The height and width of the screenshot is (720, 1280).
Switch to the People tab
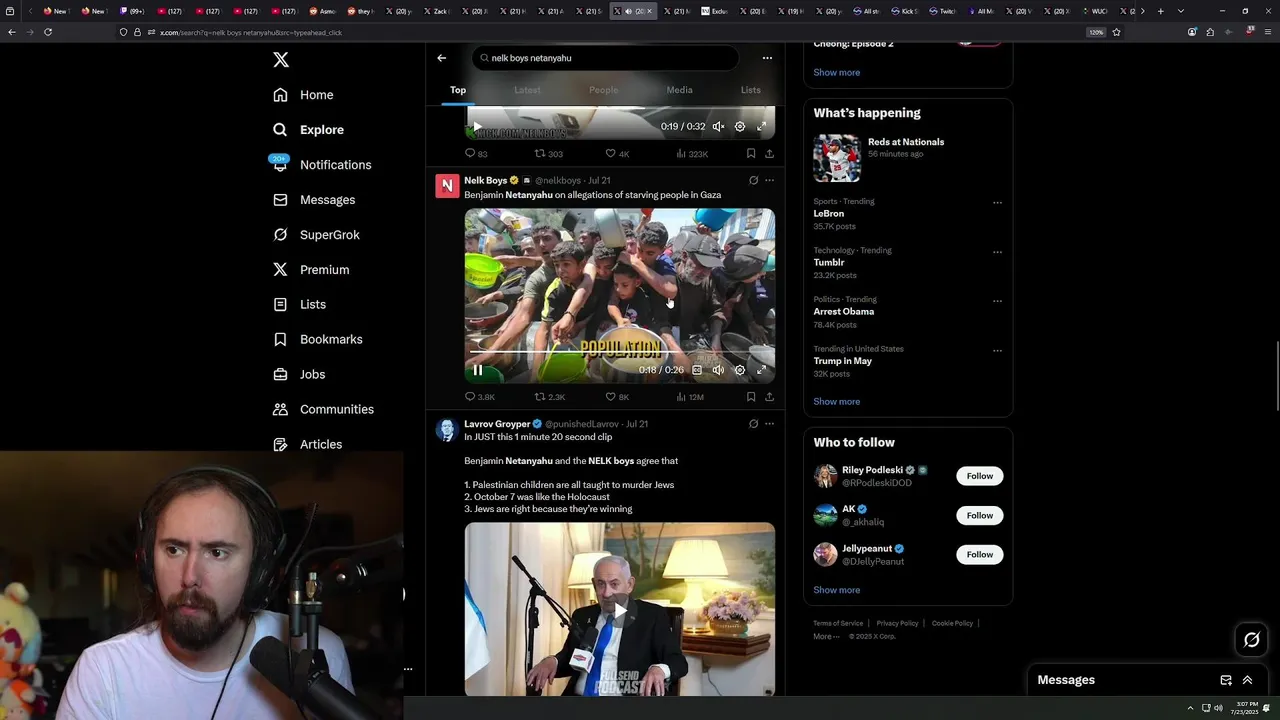tap(603, 90)
